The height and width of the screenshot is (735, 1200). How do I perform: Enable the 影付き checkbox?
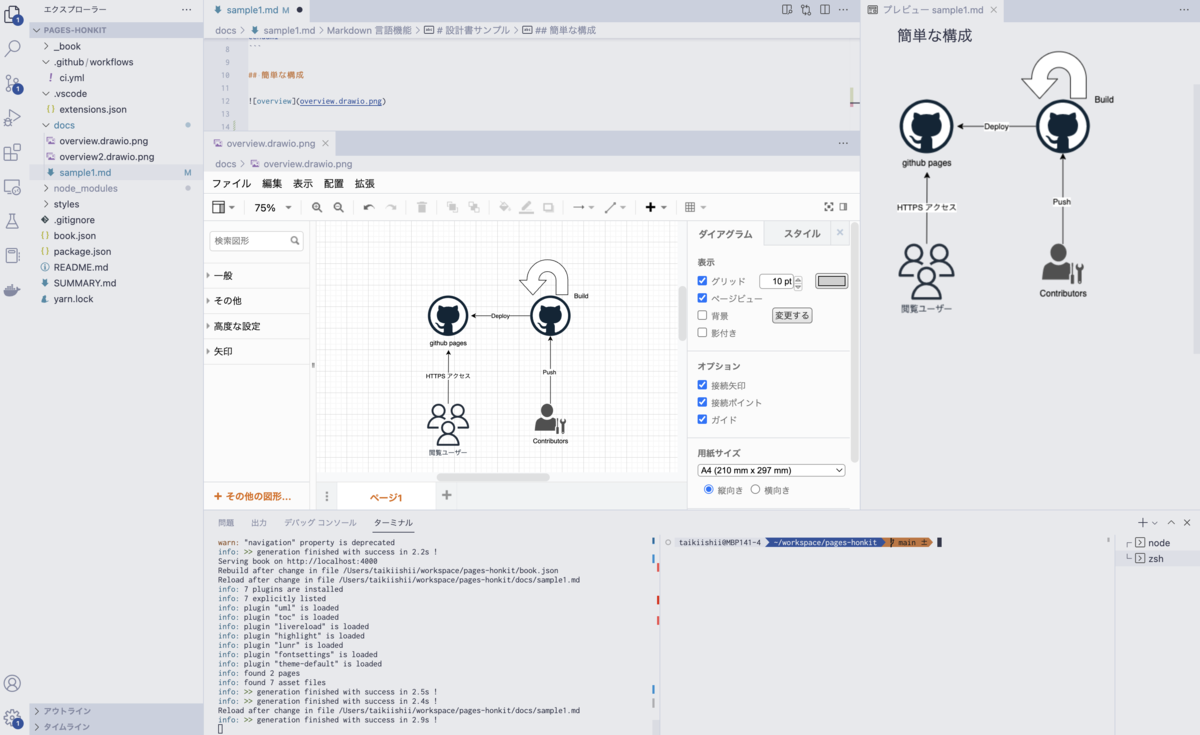click(x=702, y=332)
